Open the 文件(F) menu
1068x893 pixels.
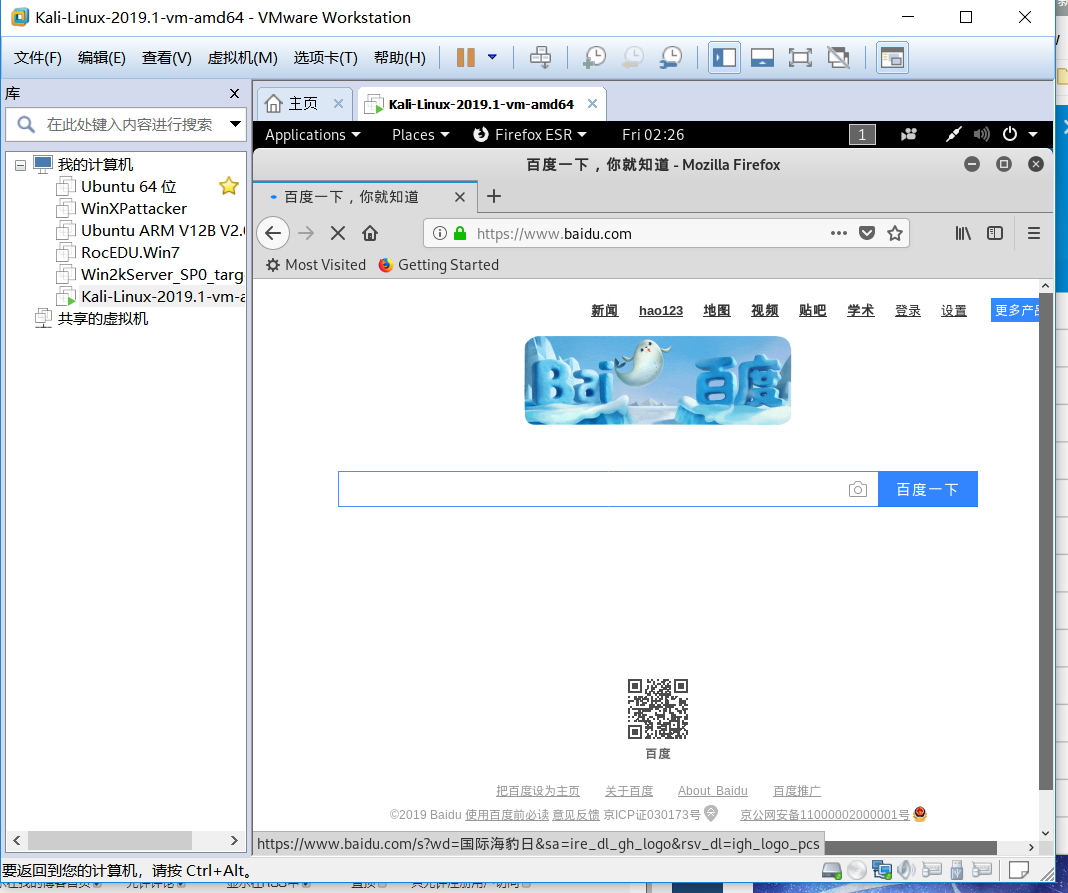pos(37,58)
